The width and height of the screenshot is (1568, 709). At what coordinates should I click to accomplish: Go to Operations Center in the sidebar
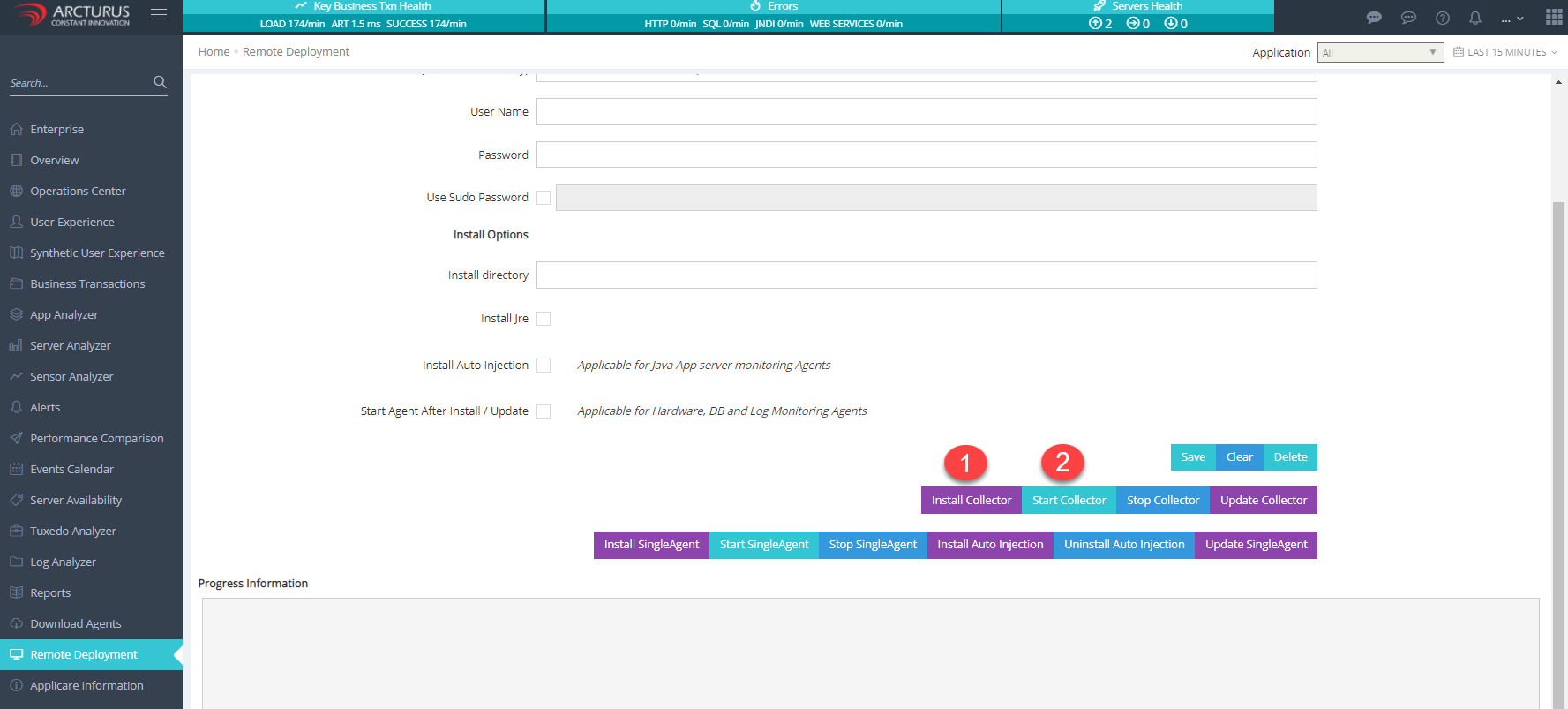pyautogui.click(x=78, y=191)
